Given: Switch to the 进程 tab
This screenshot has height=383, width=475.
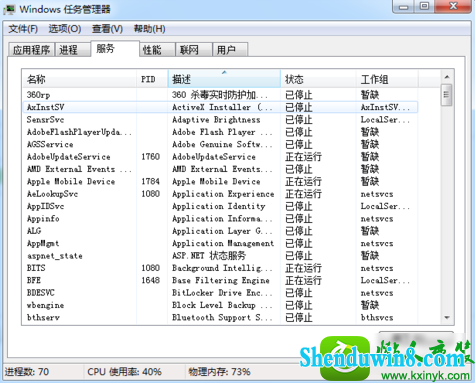Looking at the screenshot, I should (x=72, y=50).
